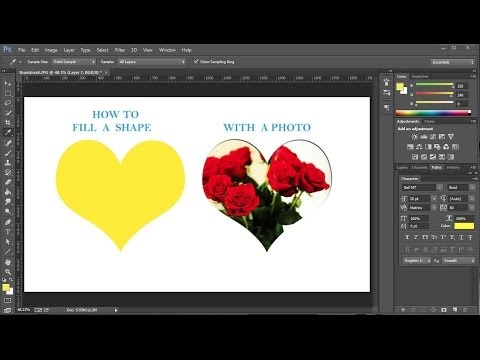Open the Sample All Layers dropdown
480x360 pixels.
tap(152, 62)
